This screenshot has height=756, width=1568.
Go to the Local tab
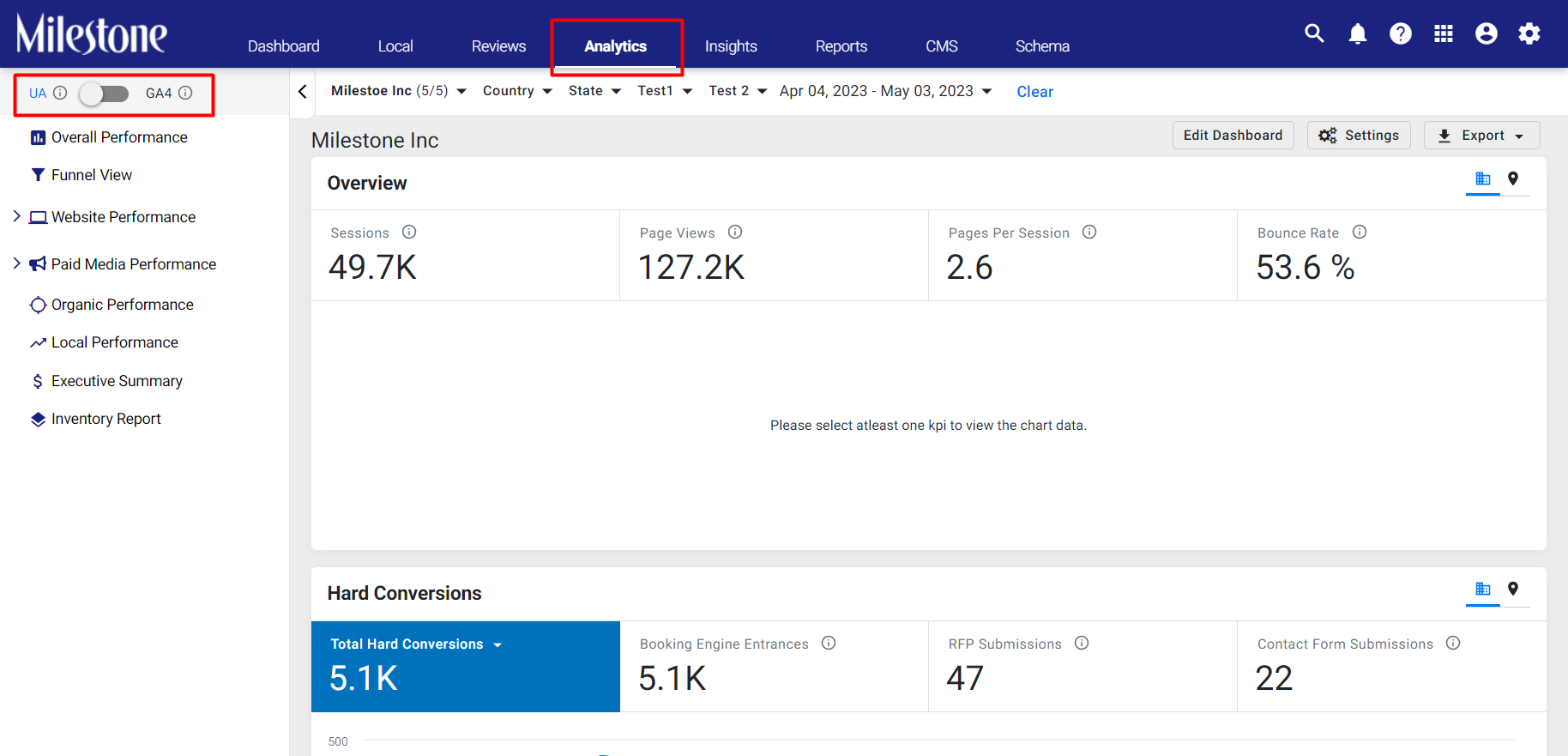pyautogui.click(x=395, y=46)
